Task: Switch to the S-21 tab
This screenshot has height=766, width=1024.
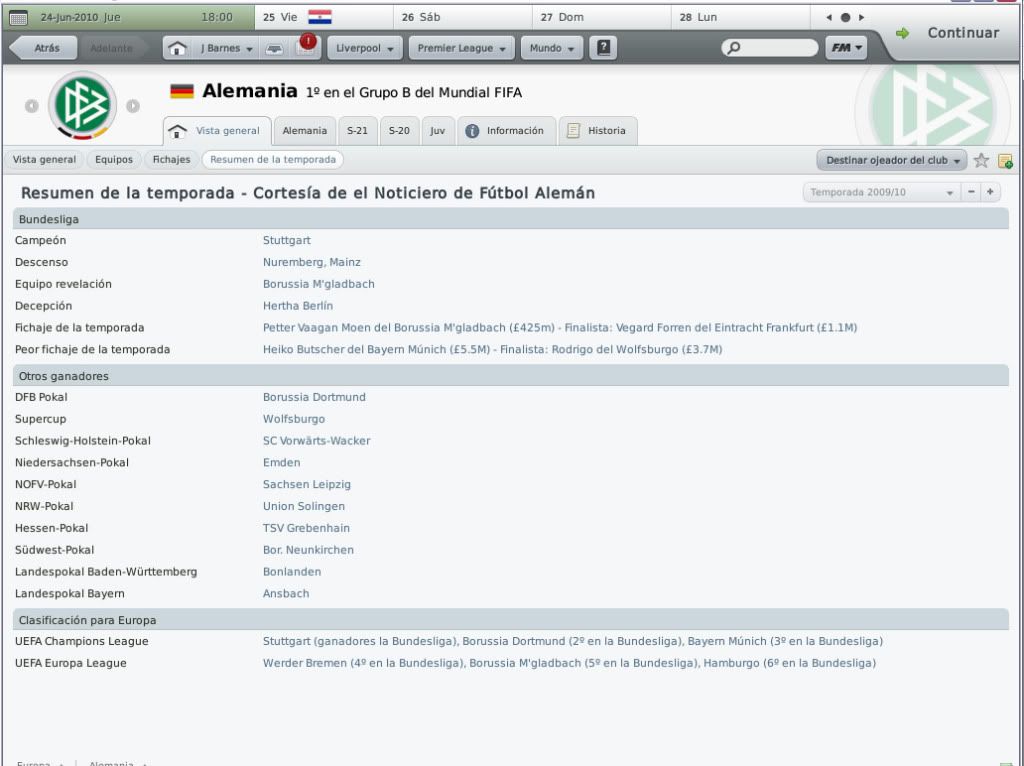Action: [x=357, y=131]
